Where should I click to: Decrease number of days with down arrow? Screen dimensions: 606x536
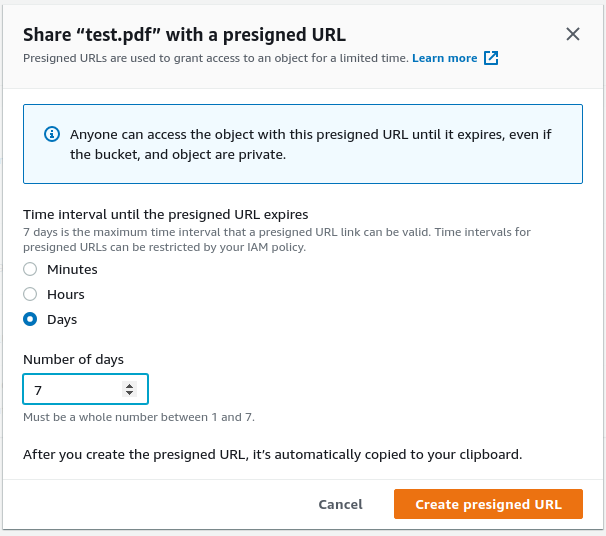[128, 393]
